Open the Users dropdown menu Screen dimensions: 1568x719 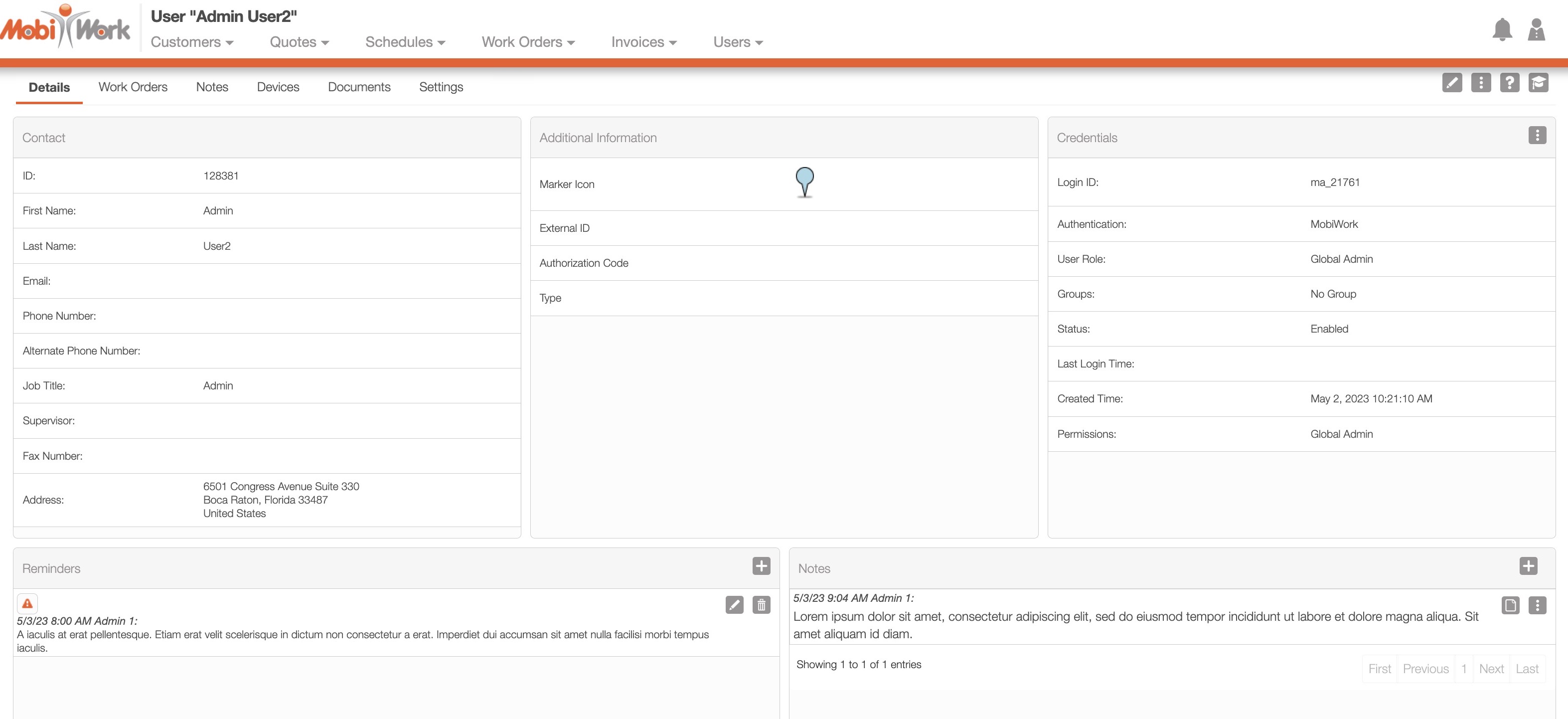(x=738, y=42)
